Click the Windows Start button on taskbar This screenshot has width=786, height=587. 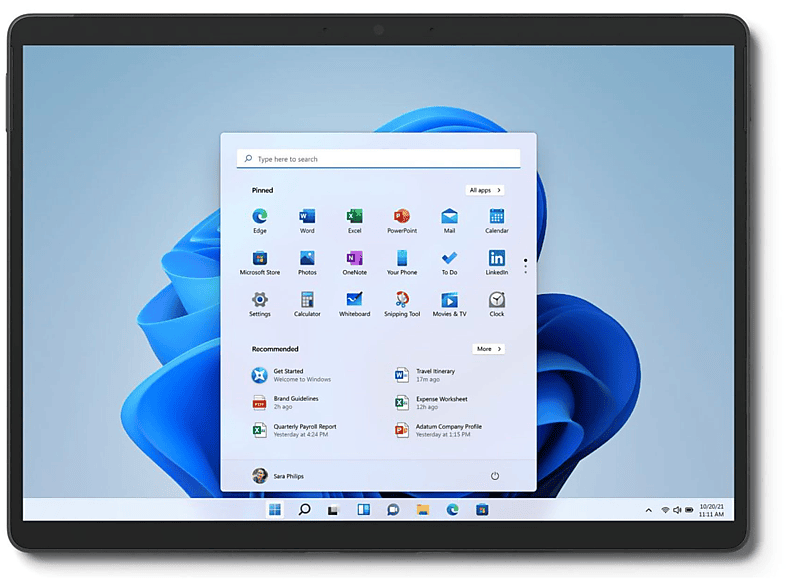click(x=275, y=510)
